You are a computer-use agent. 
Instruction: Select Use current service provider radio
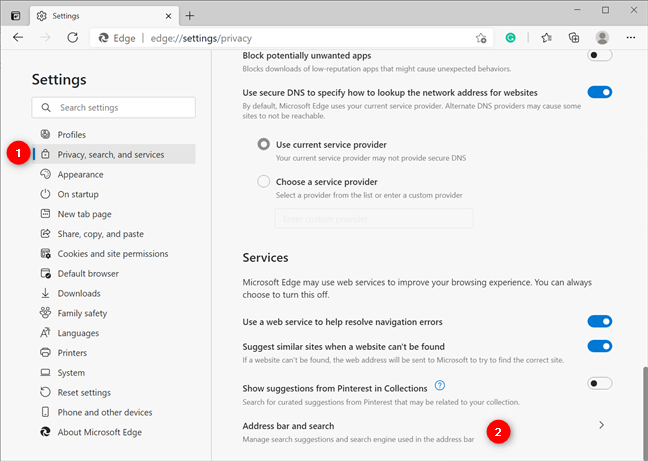[x=264, y=145]
